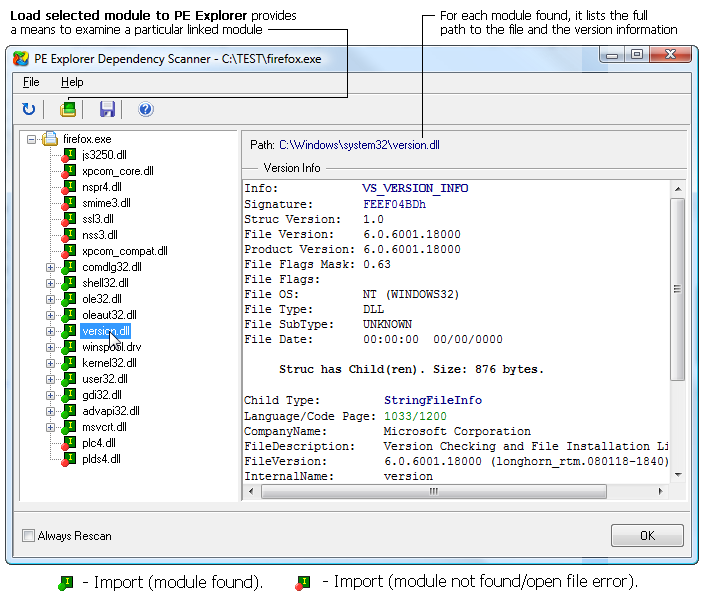Click the Rescan refresh toolbar icon
The width and height of the screenshot is (706, 614).
(28, 109)
